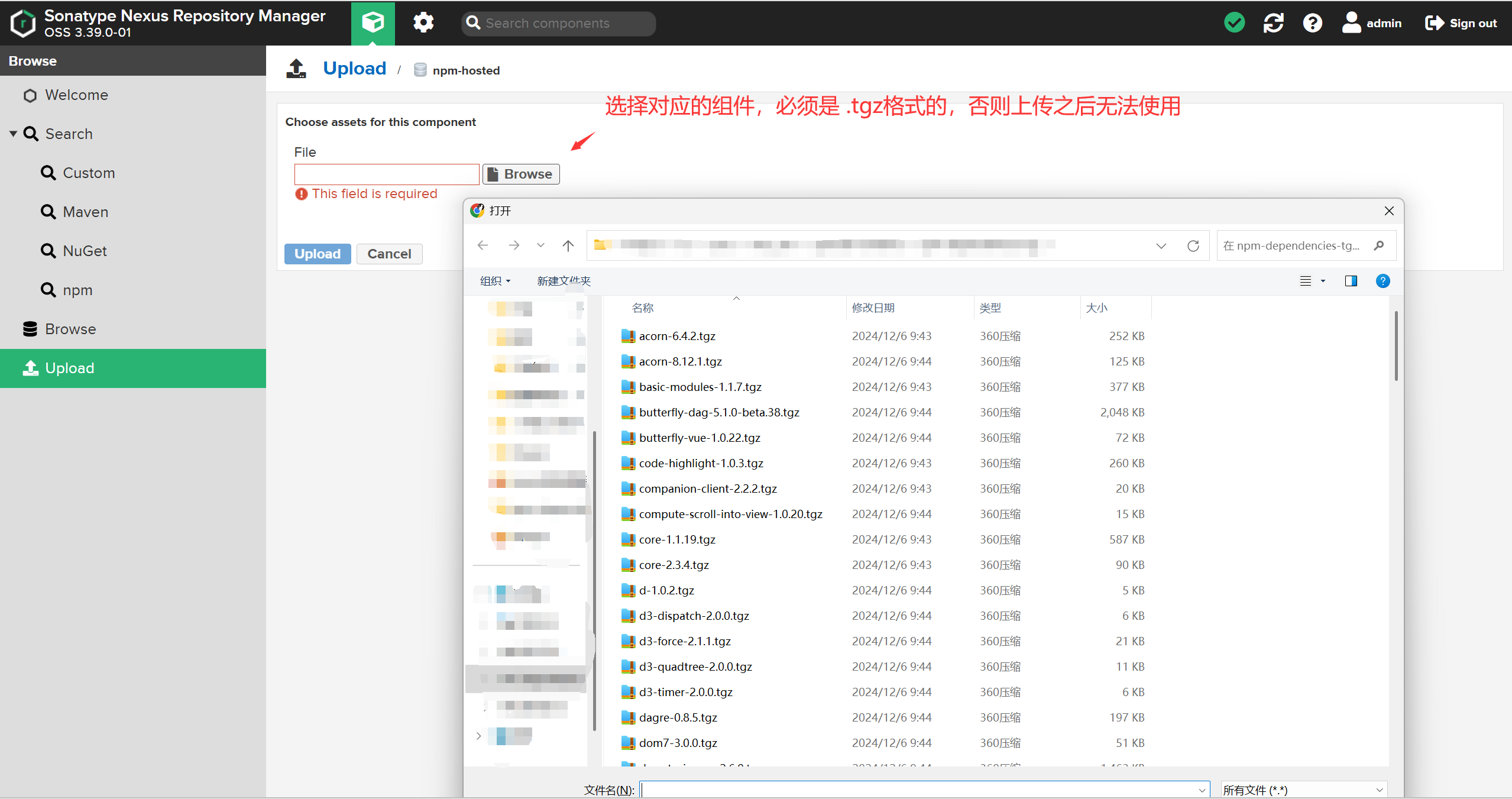
Task: Toggle the preview pane icon
Action: 1351,281
